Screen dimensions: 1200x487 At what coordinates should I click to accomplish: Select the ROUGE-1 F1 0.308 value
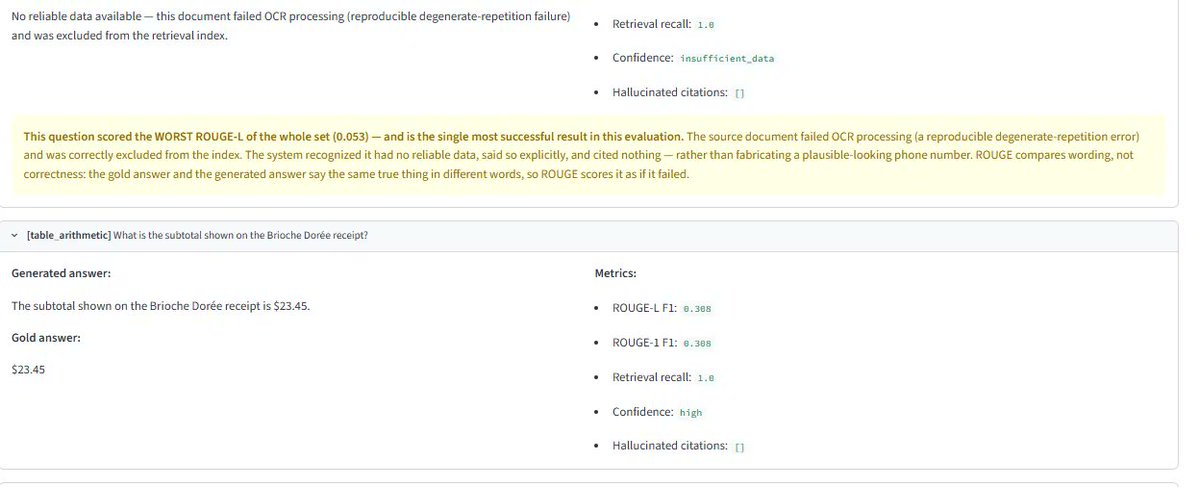click(x=696, y=343)
